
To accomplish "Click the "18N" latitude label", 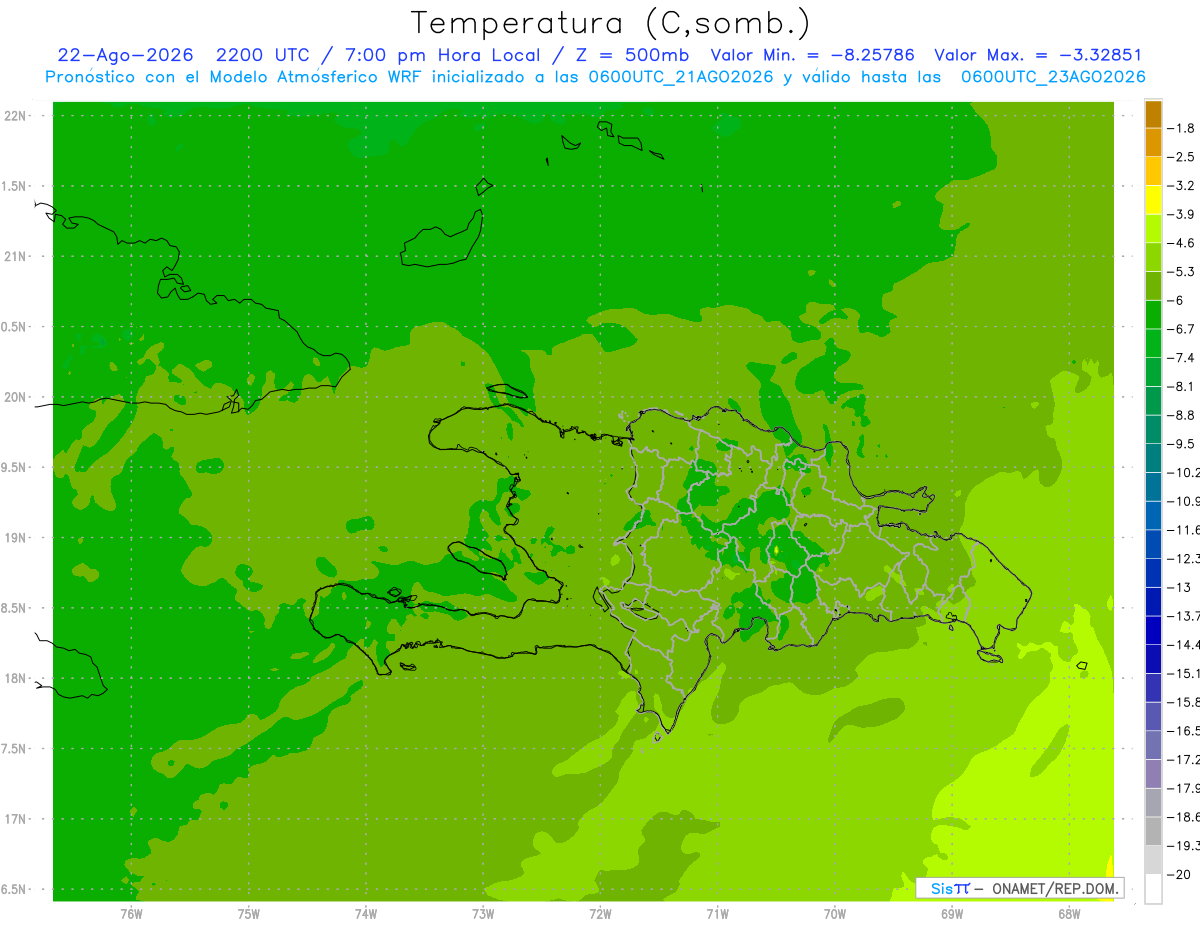I will pos(16,679).
